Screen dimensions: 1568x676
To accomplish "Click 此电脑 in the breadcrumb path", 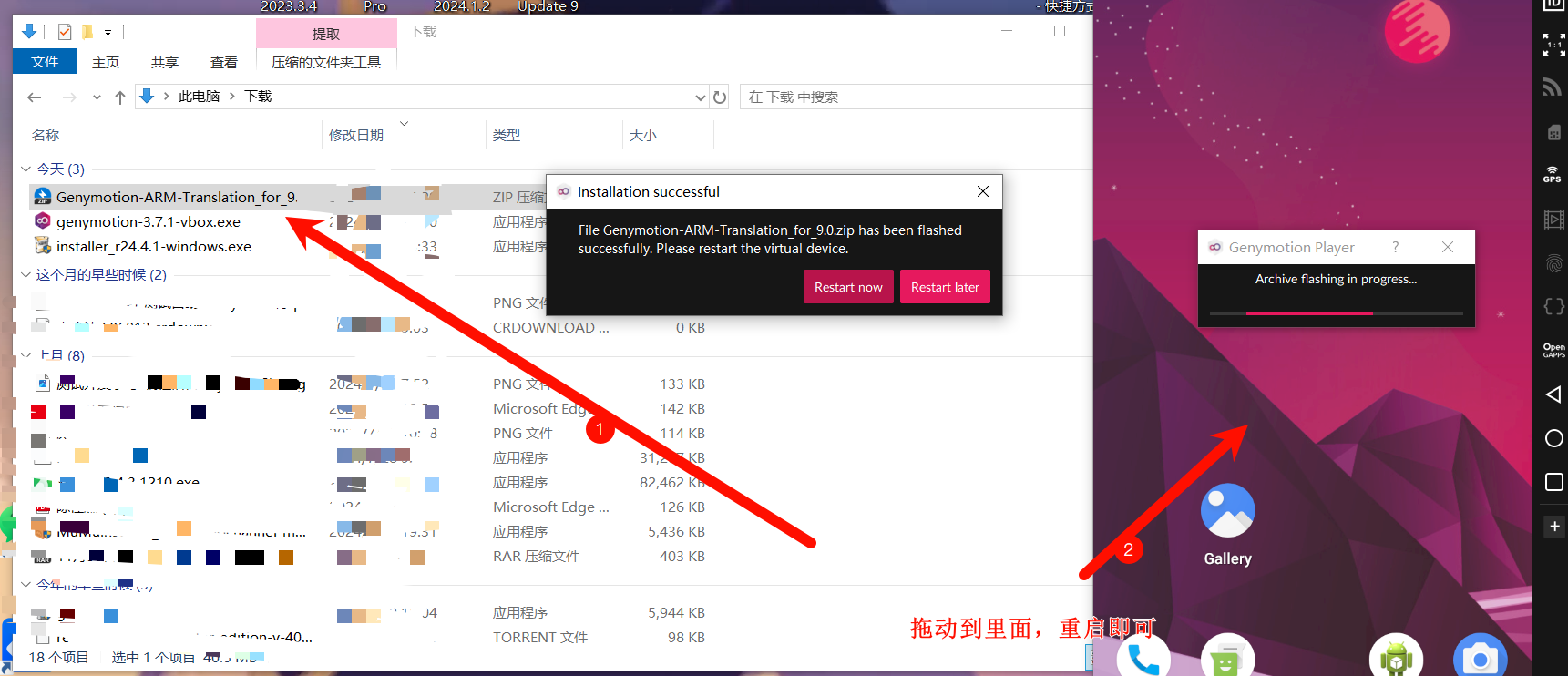I will pos(199,97).
